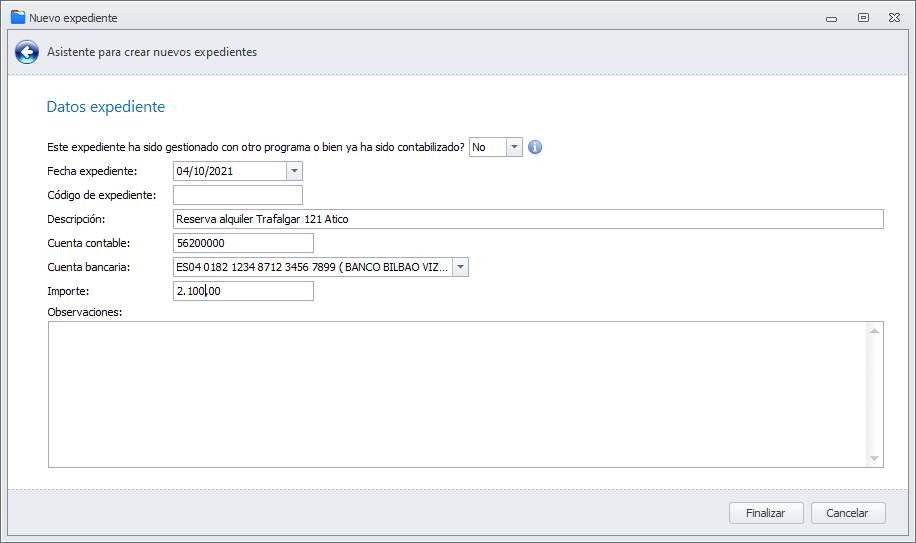Open the already-accounted Yes/No dropdown

pos(515,147)
